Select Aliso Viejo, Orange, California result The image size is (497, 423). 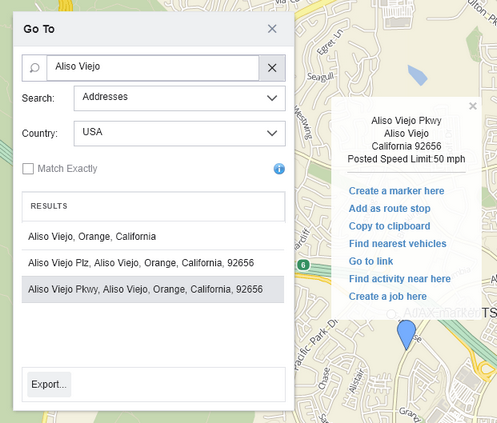153,236
